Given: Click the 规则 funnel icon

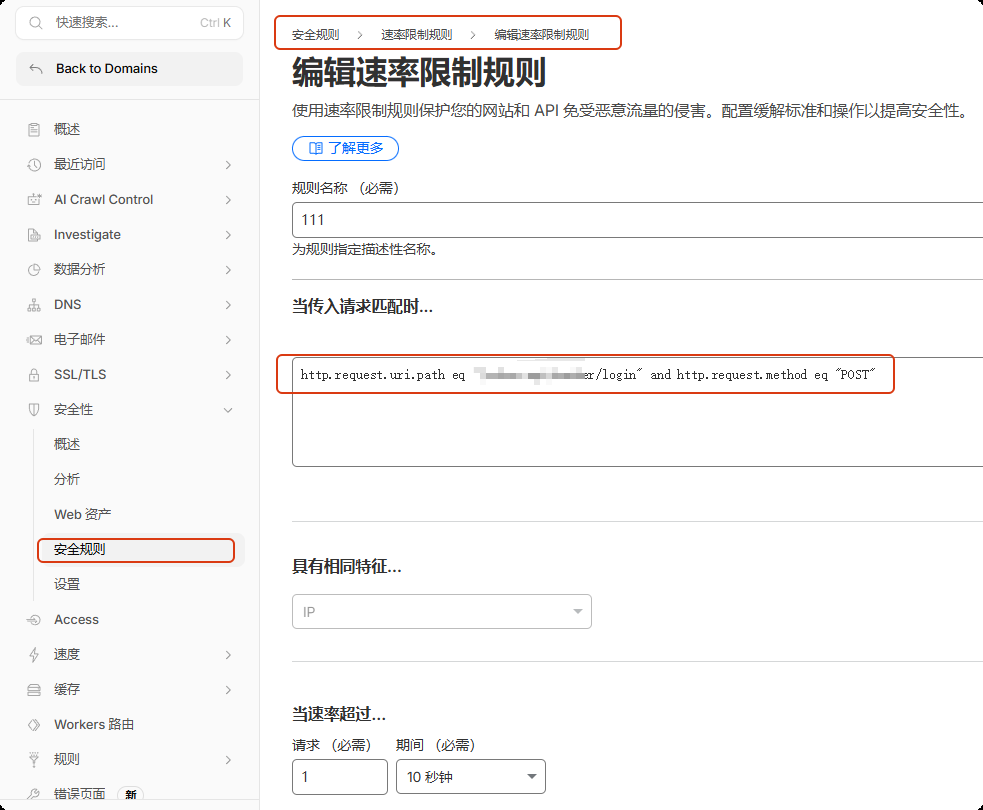Looking at the screenshot, I should tap(34, 760).
